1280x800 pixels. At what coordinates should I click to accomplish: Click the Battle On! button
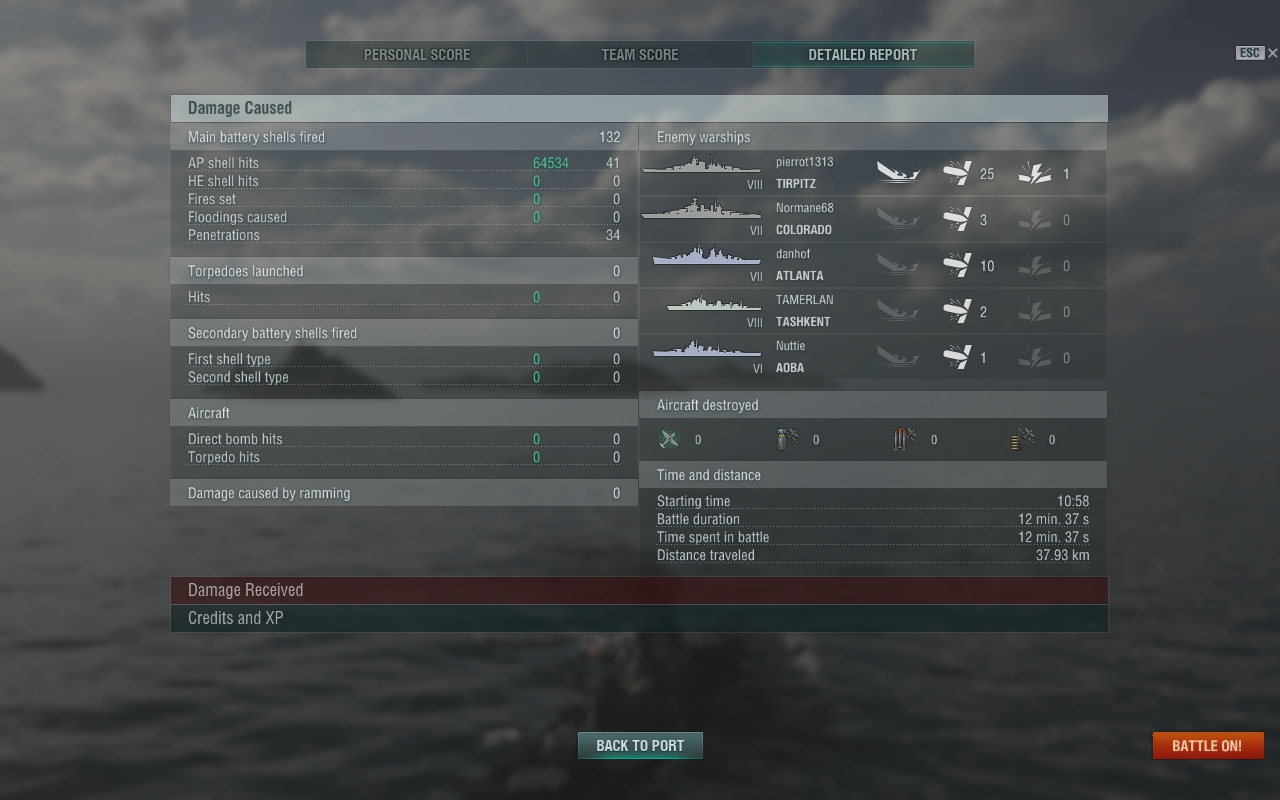coord(1208,746)
